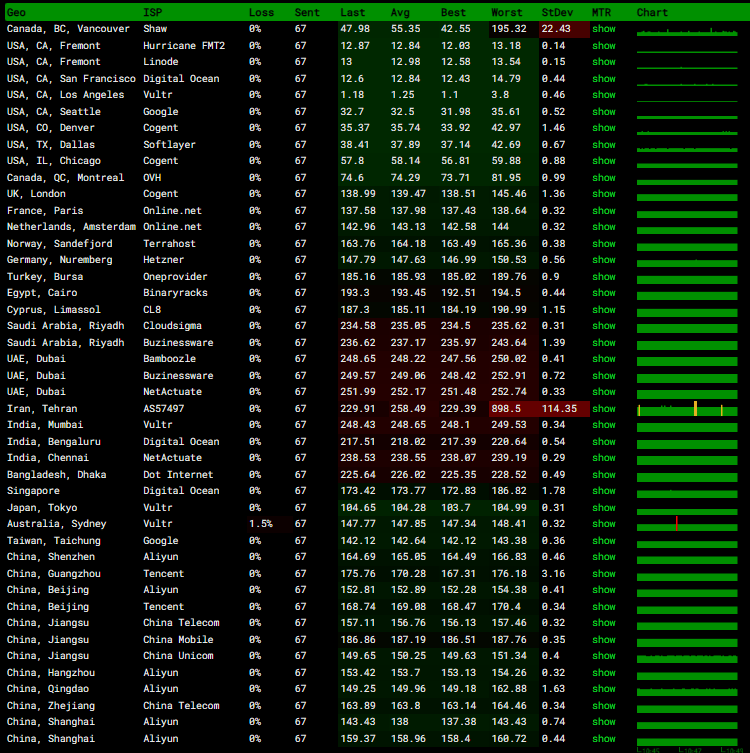Select Geo text India, Mumbai

click(45, 425)
